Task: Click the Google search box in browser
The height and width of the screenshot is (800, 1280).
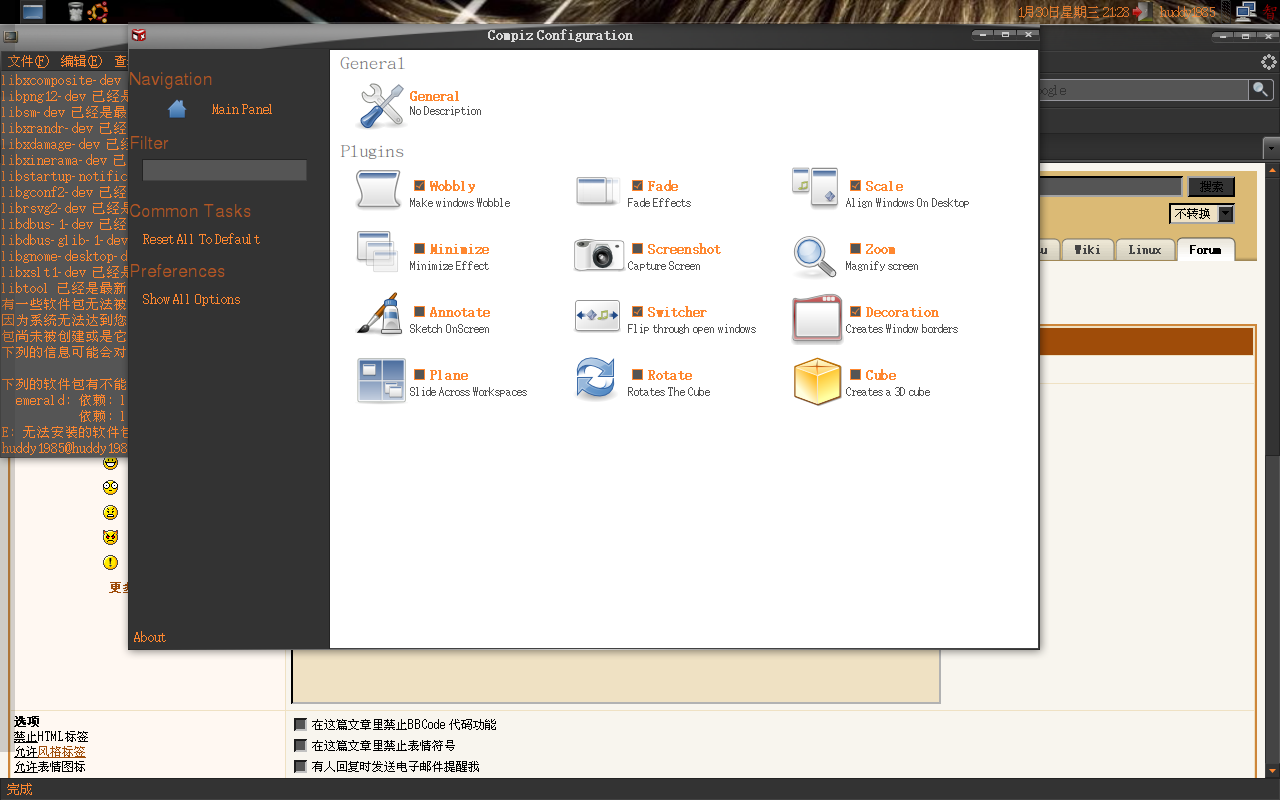Action: tap(1144, 90)
